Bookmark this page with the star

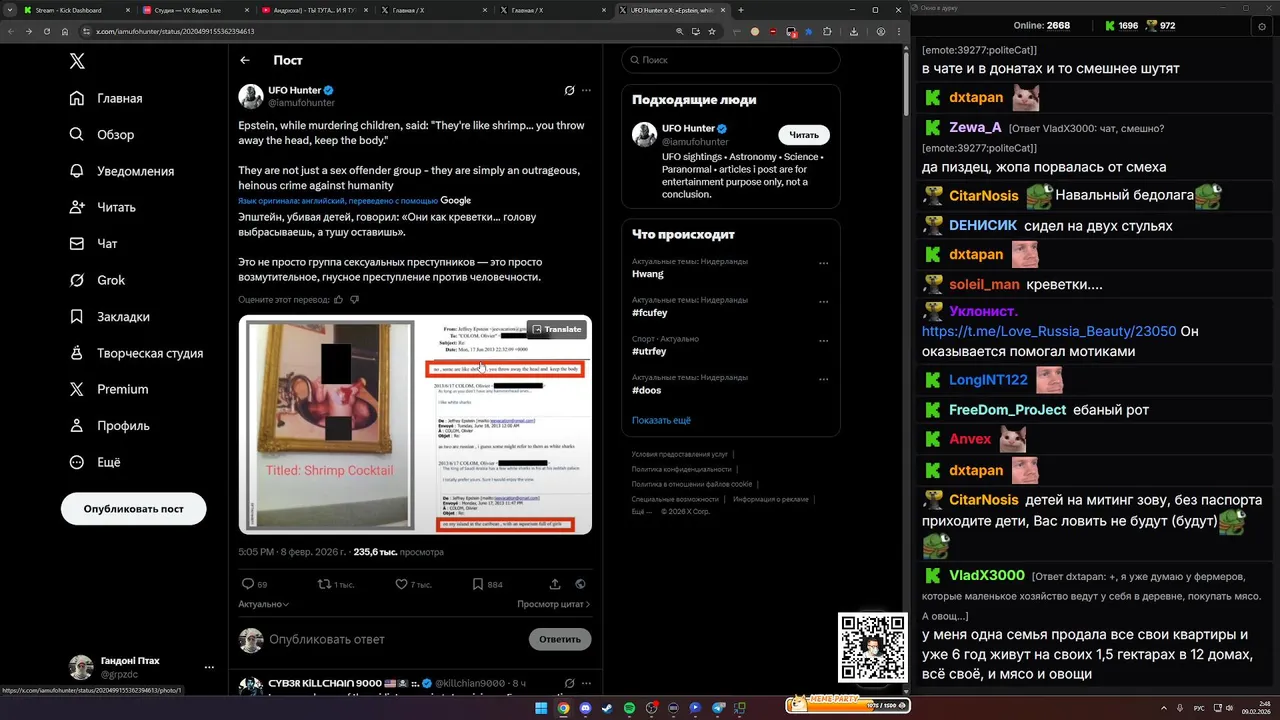coord(711,31)
